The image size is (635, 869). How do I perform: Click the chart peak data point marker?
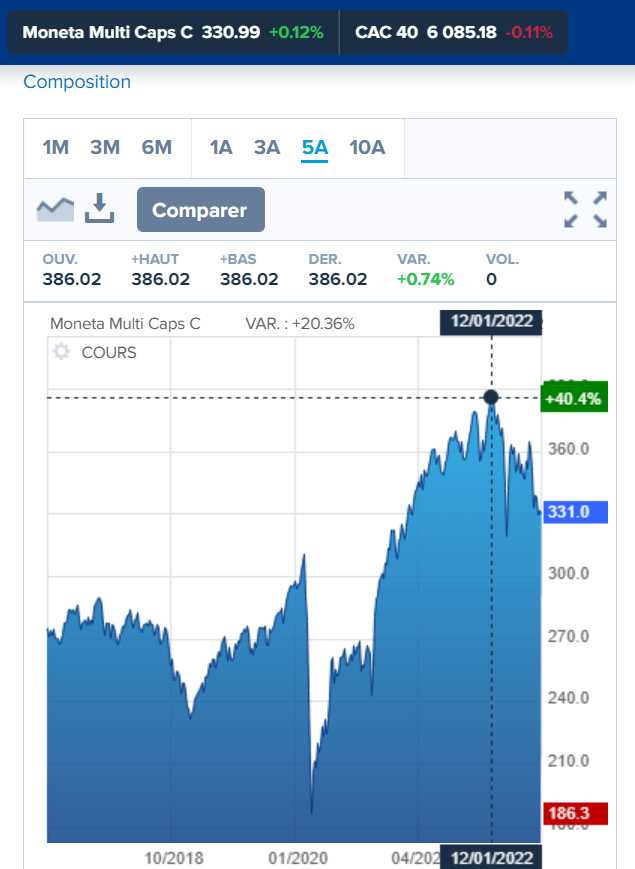491,398
